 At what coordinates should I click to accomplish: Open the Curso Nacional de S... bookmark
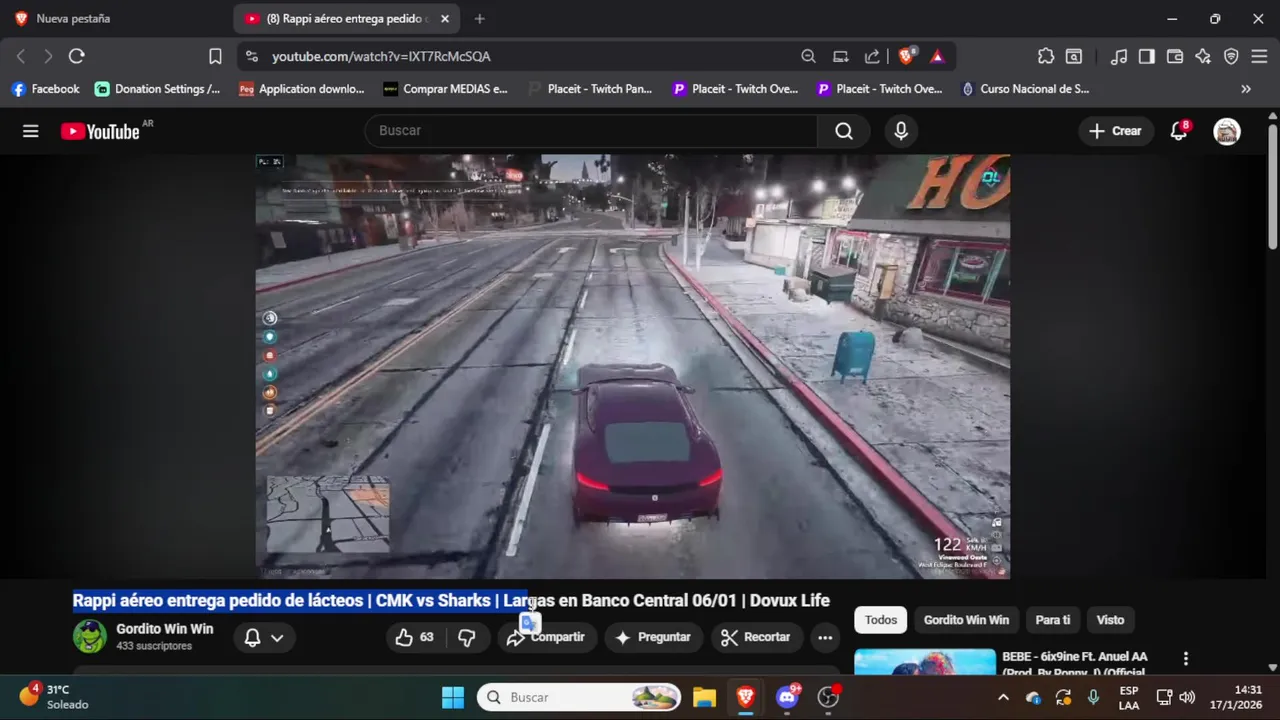pos(1025,89)
